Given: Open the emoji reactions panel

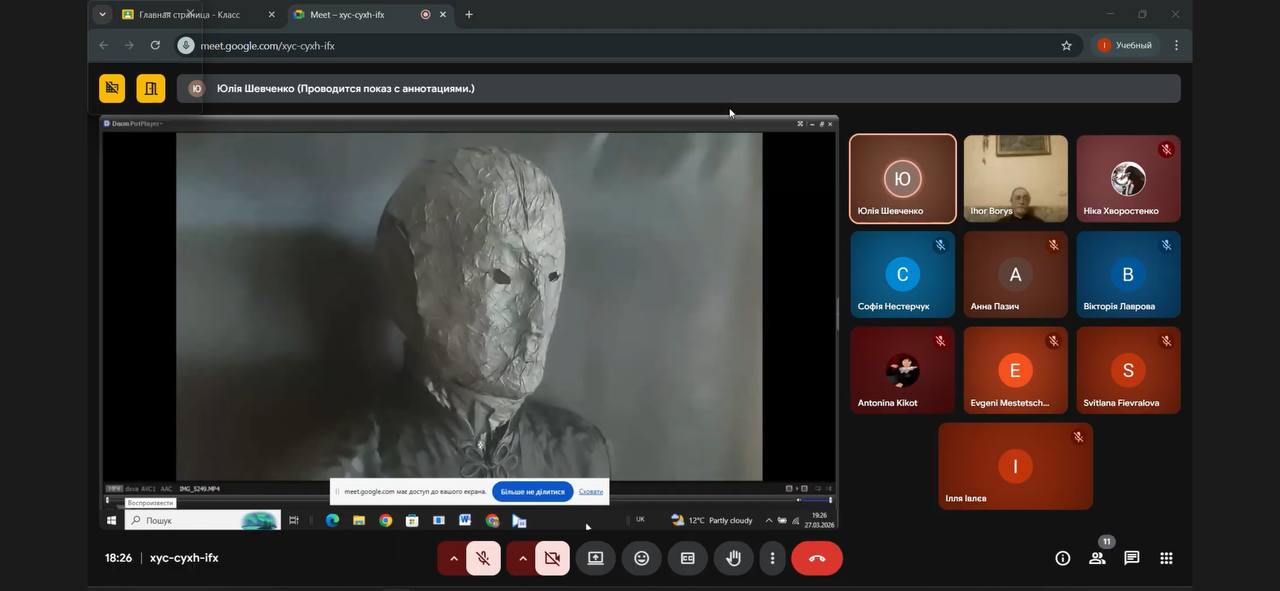Looking at the screenshot, I should pyautogui.click(x=641, y=558).
